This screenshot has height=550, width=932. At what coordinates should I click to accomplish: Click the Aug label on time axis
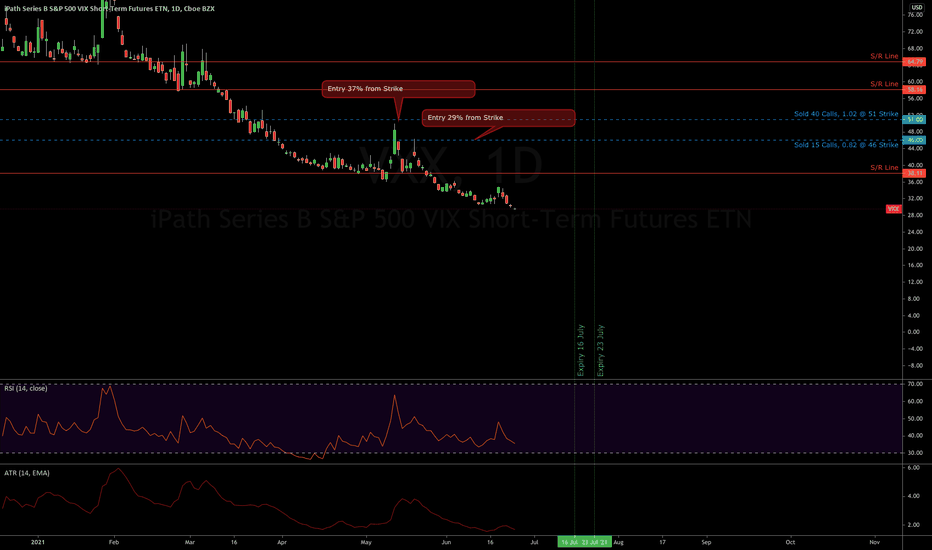pos(618,542)
